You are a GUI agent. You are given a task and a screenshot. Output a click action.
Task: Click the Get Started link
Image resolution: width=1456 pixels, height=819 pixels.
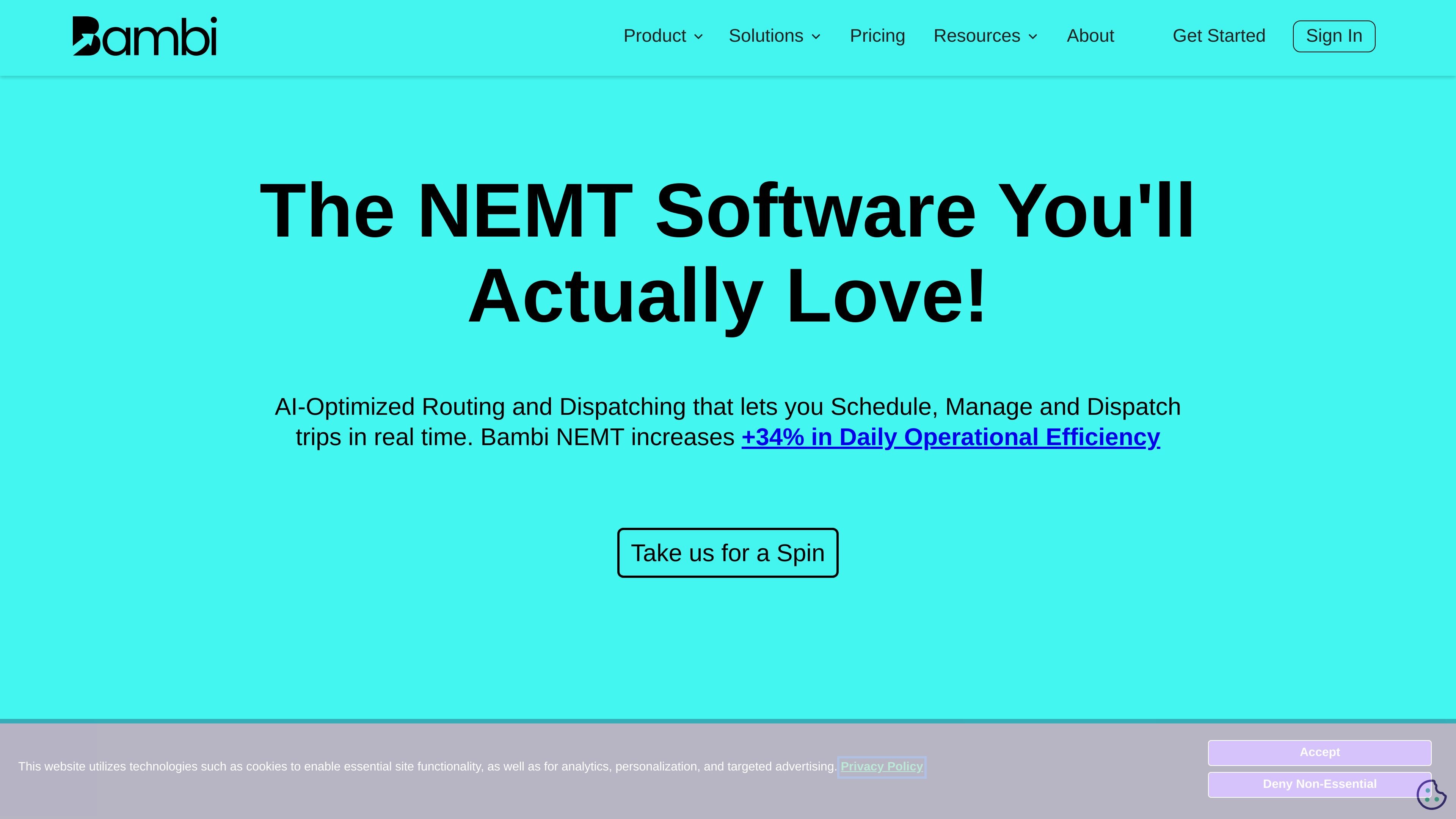(1219, 36)
